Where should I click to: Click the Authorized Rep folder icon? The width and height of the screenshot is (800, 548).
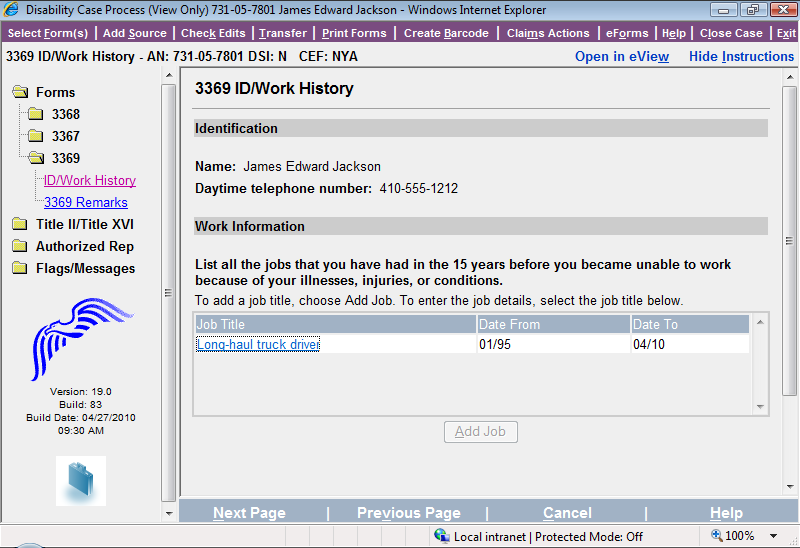20,246
